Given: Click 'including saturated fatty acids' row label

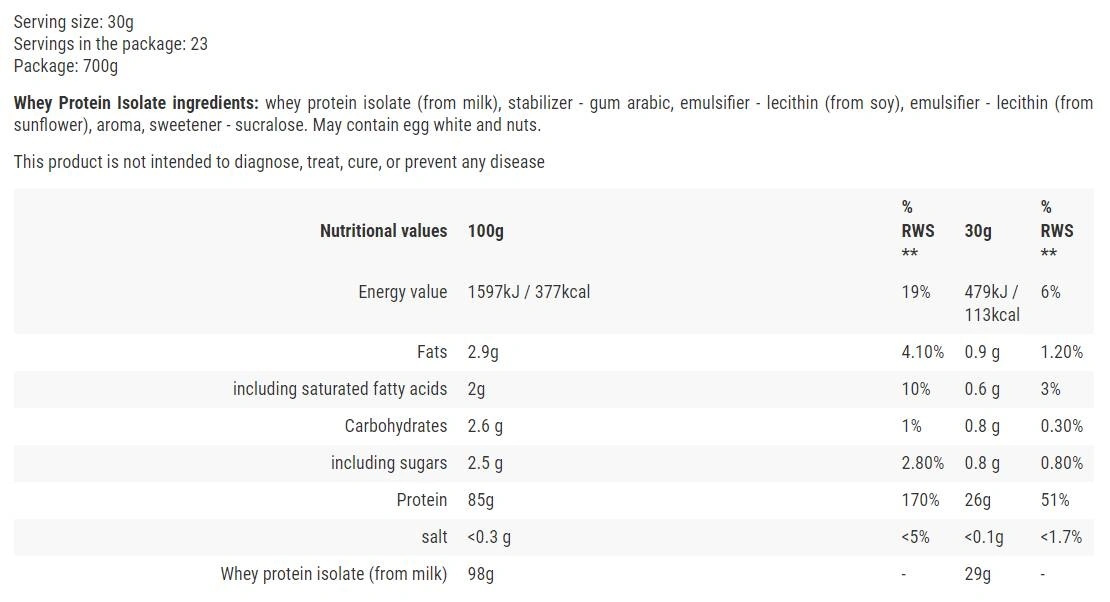Looking at the screenshot, I should click(340, 389).
